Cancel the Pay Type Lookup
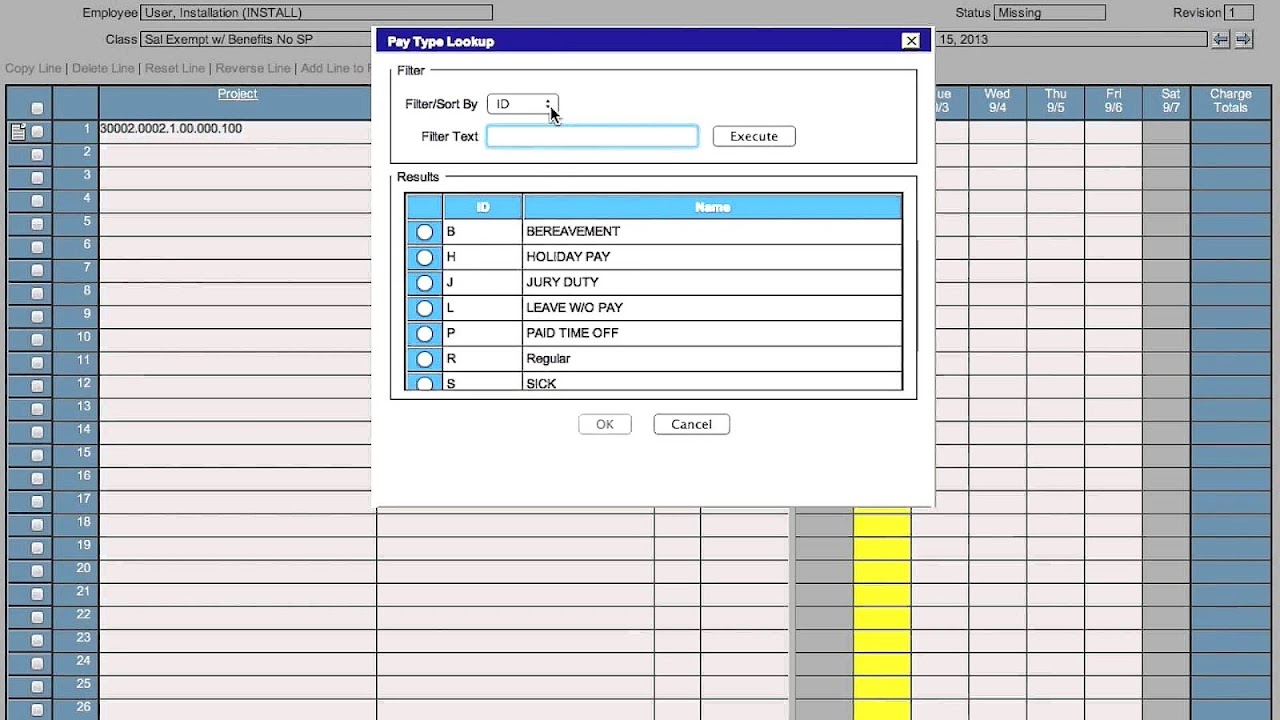The image size is (1280, 720). [691, 424]
